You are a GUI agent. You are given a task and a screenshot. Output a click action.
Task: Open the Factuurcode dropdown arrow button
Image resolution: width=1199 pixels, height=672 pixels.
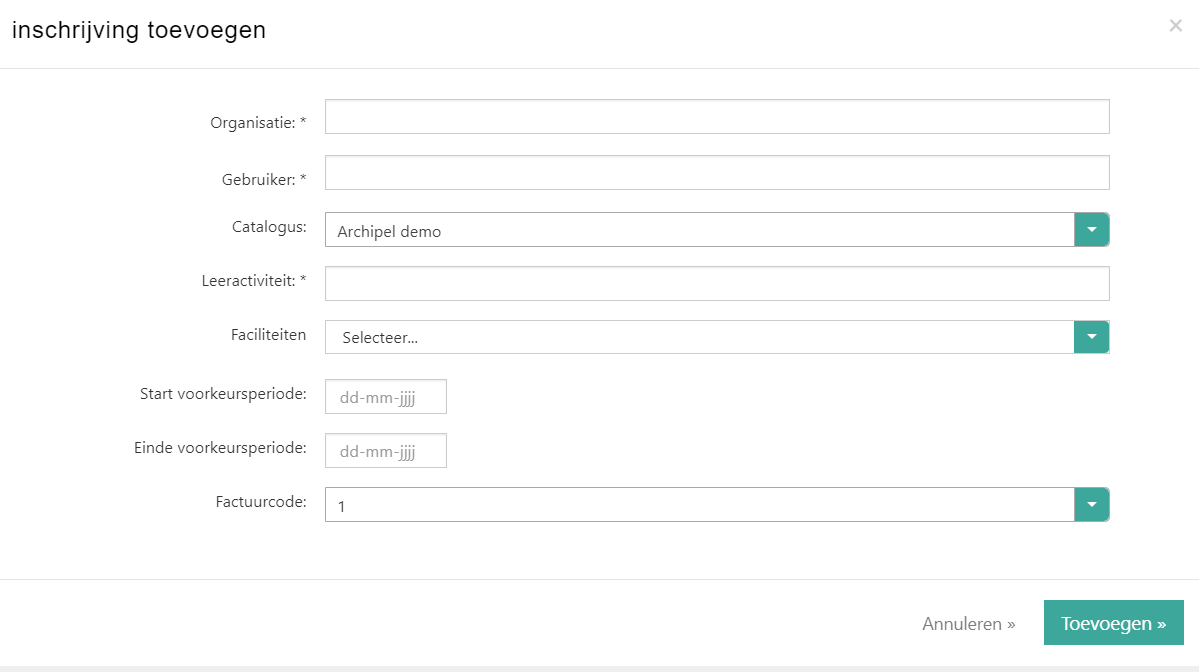pyautogui.click(x=1091, y=505)
